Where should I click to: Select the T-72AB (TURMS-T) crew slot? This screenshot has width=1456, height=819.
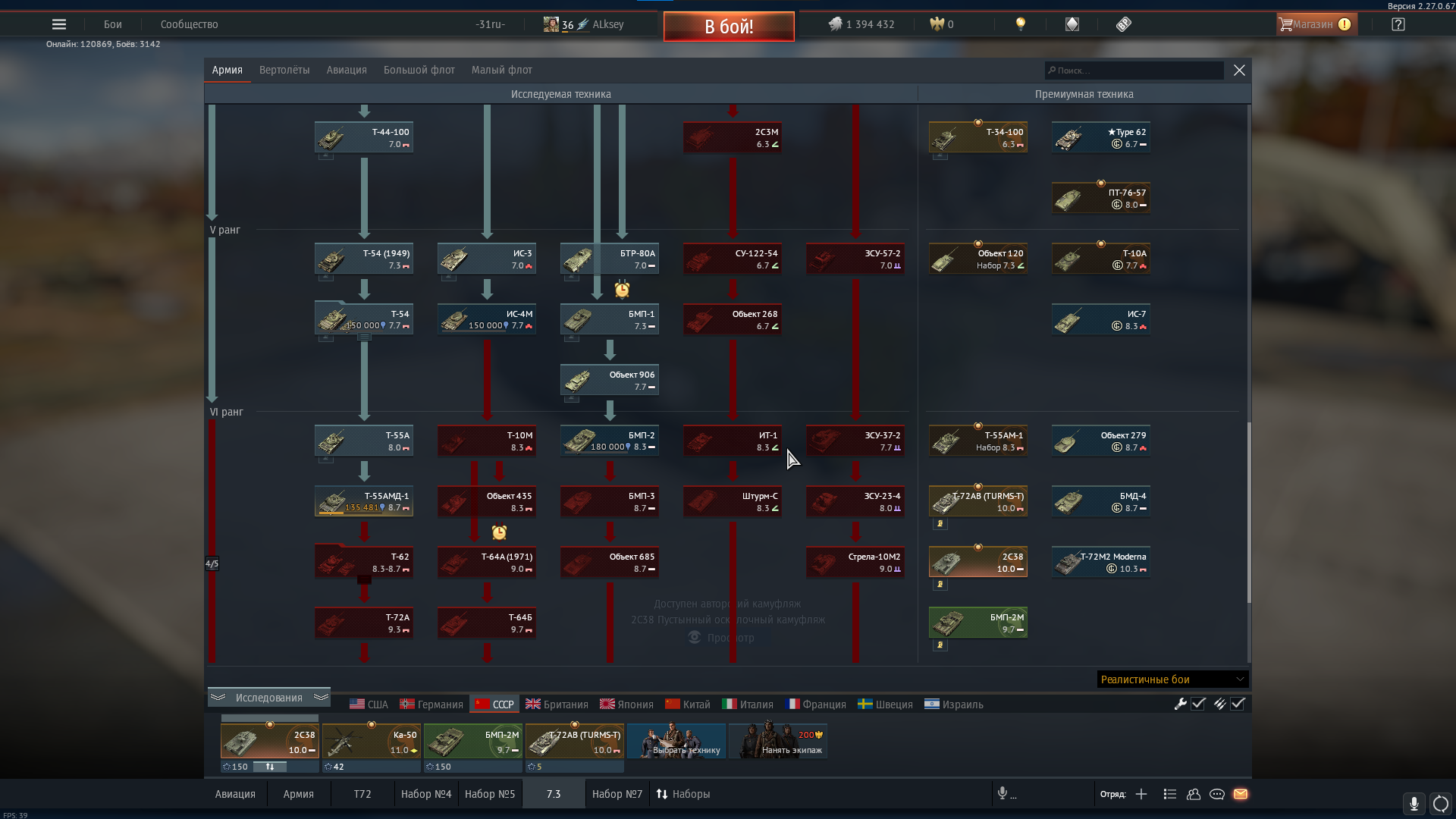point(575,741)
